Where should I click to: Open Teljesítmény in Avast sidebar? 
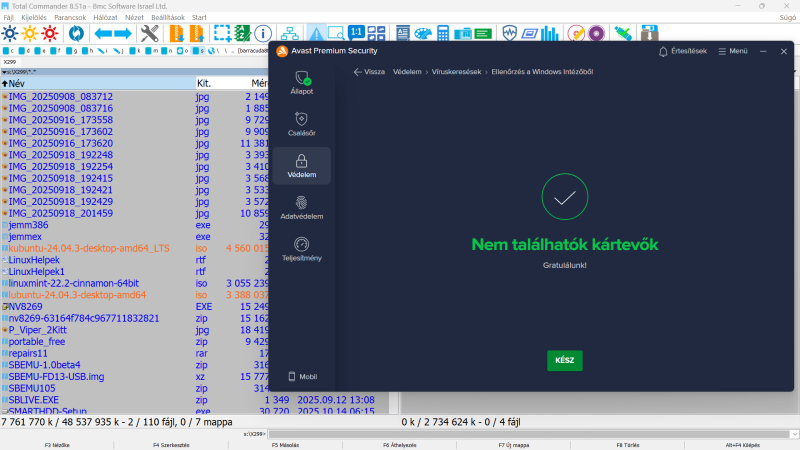click(x=302, y=249)
